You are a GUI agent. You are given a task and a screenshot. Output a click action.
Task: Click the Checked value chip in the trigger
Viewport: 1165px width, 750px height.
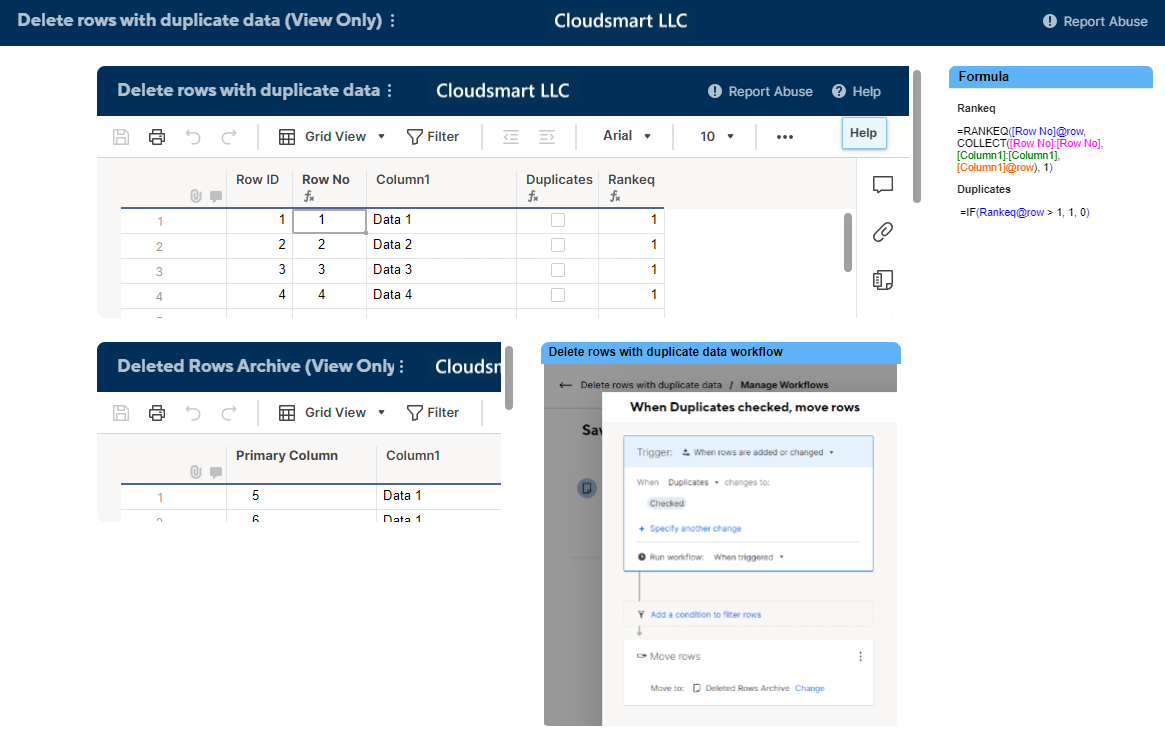[x=666, y=503]
